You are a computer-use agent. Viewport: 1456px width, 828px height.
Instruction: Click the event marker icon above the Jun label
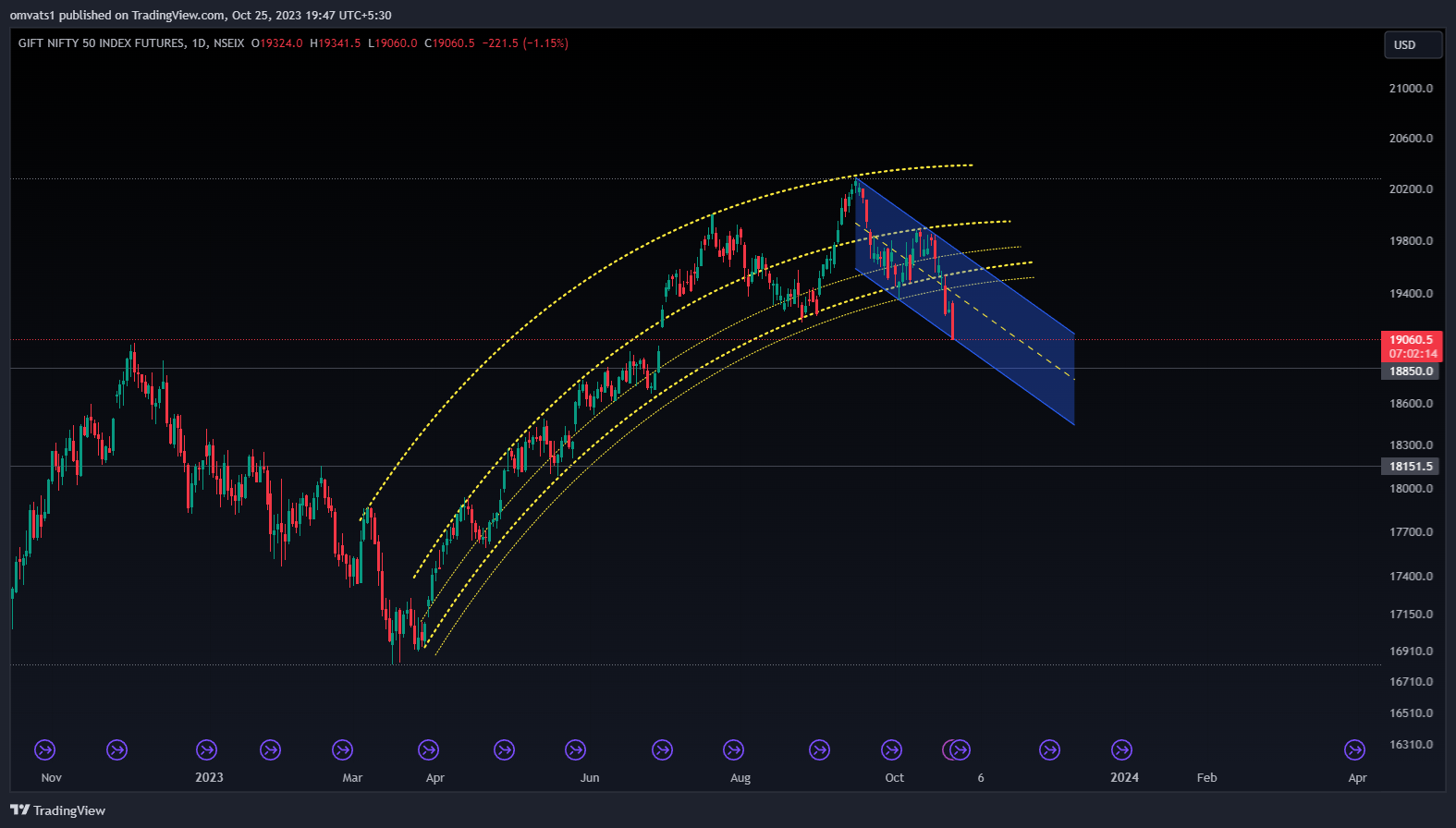pos(575,750)
